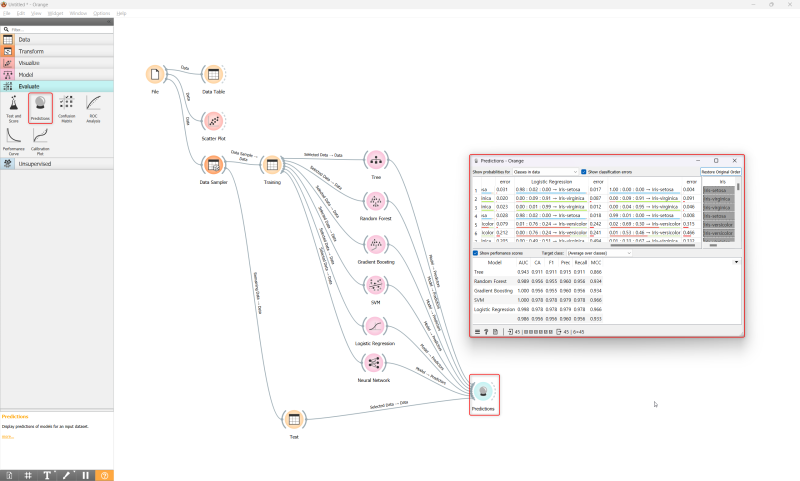800x481 pixels.
Task: Click the File node on the canvas
Action: [x=155, y=75]
